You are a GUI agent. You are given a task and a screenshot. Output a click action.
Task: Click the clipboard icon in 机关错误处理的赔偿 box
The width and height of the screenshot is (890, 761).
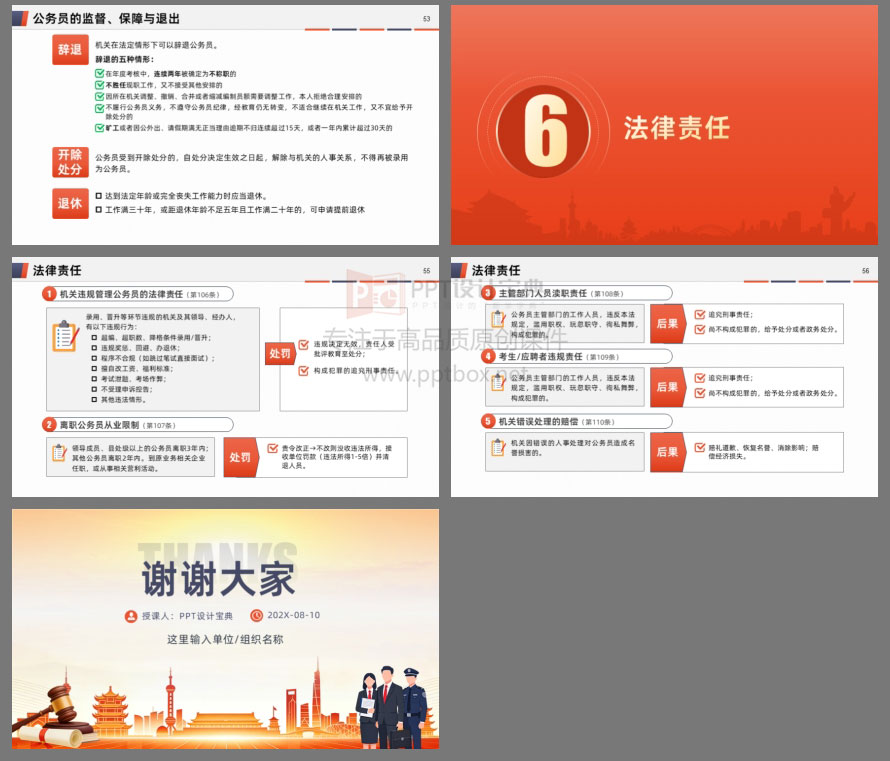498,448
